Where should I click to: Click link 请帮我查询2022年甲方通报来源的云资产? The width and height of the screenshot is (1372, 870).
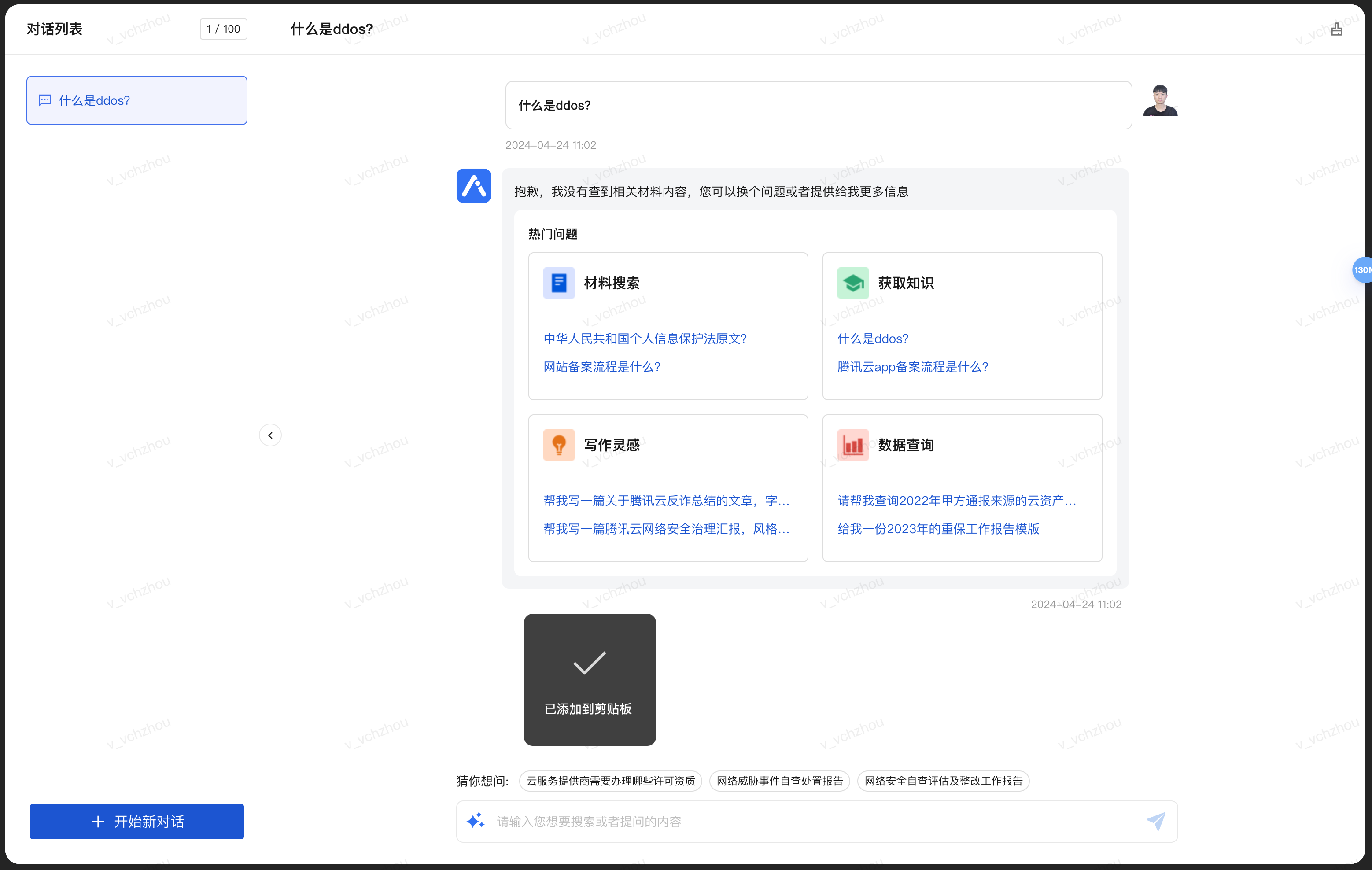[957, 500]
